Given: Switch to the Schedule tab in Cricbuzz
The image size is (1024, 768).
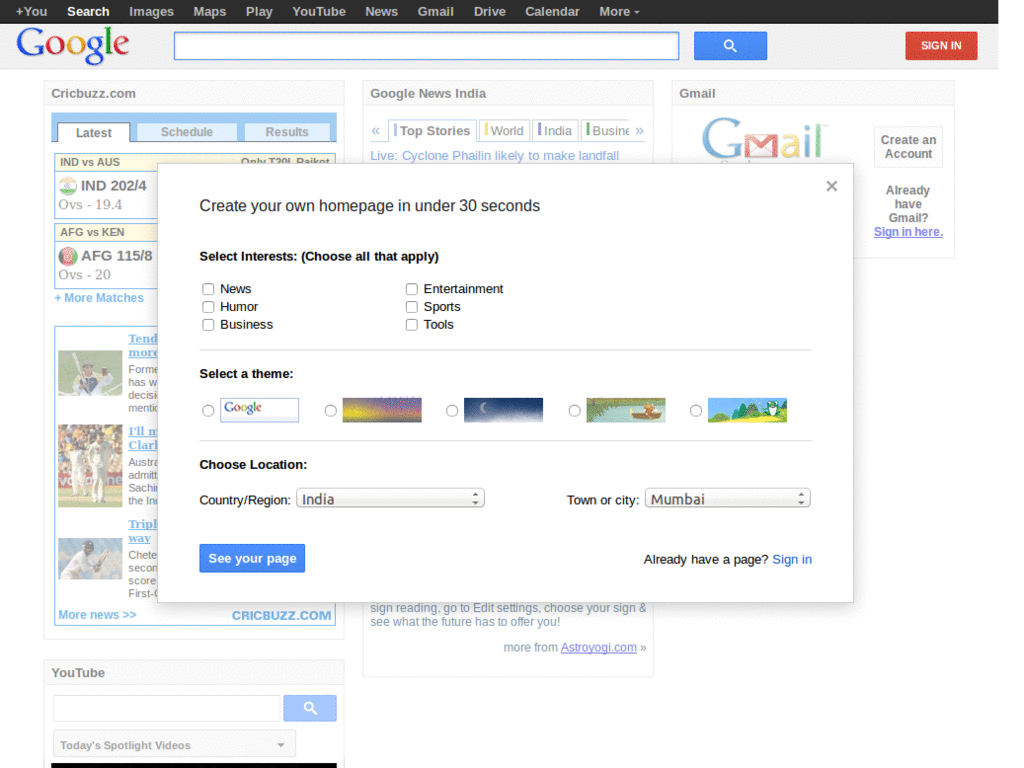Looking at the screenshot, I should 187,132.
